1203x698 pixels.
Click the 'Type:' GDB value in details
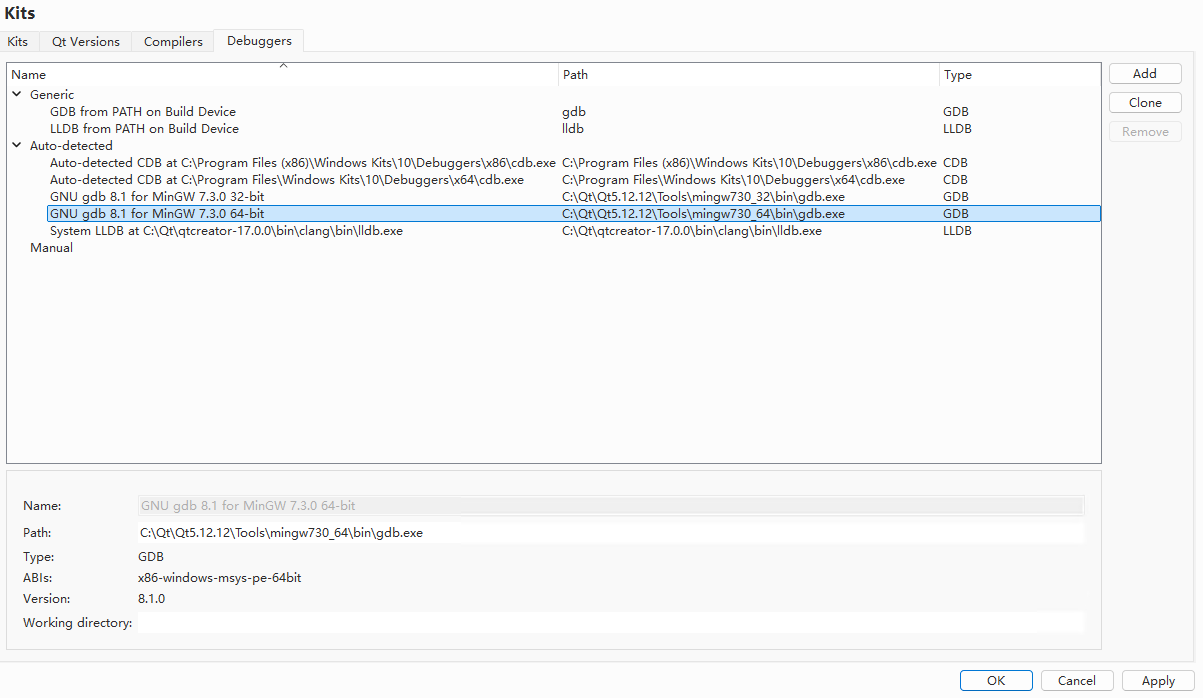[151, 557]
